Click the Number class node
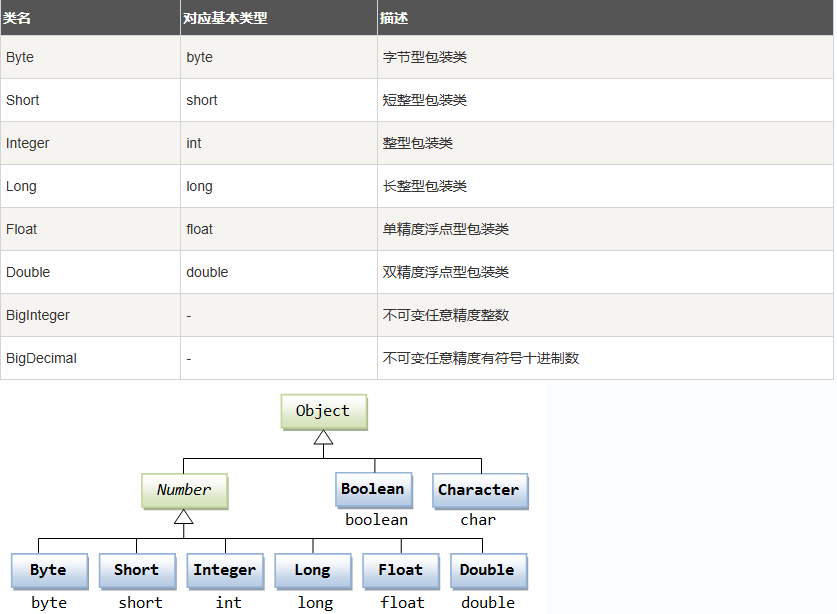This screenshot has height=614, width=837. pos(184,491)
